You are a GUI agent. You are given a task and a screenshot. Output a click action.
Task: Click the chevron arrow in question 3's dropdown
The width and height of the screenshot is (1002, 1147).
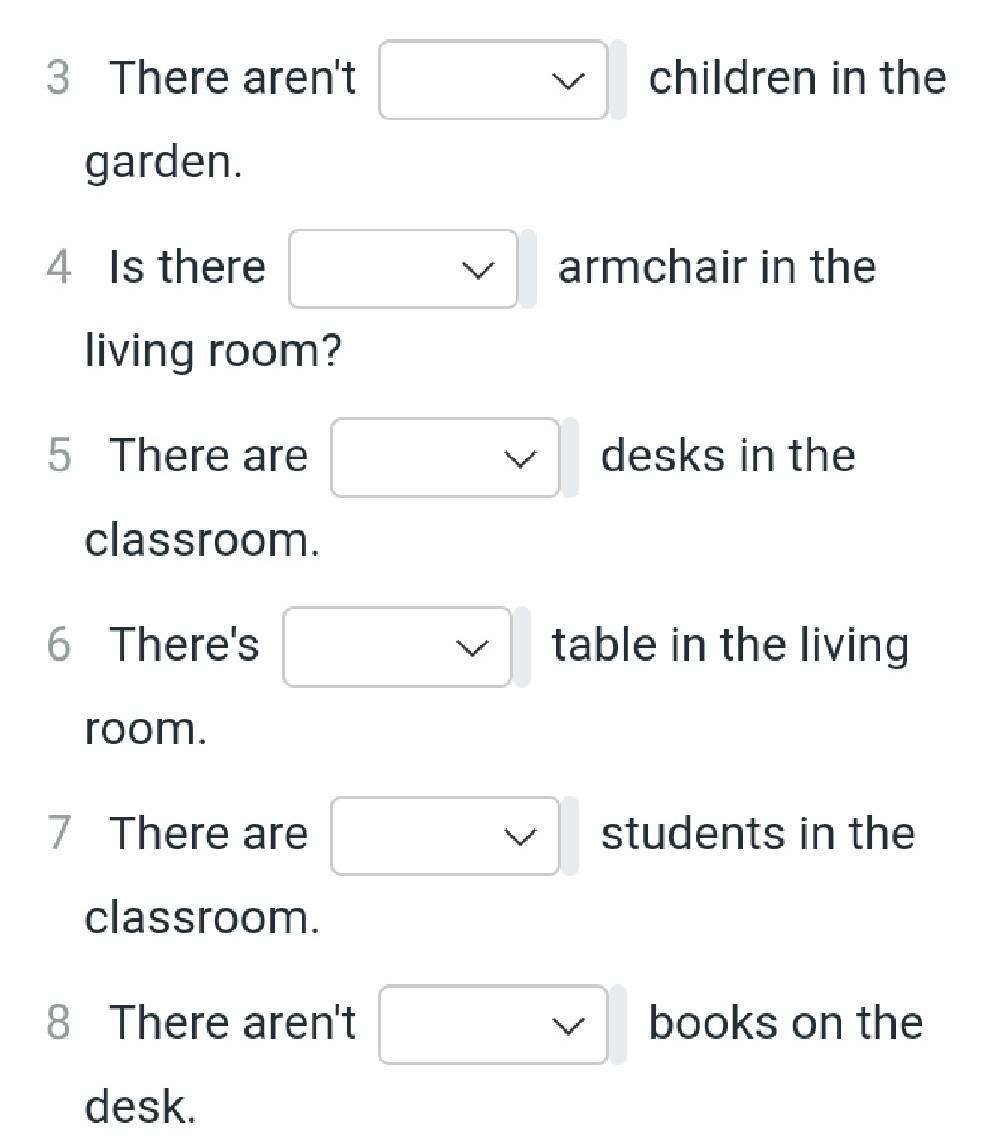click(568, 81)
